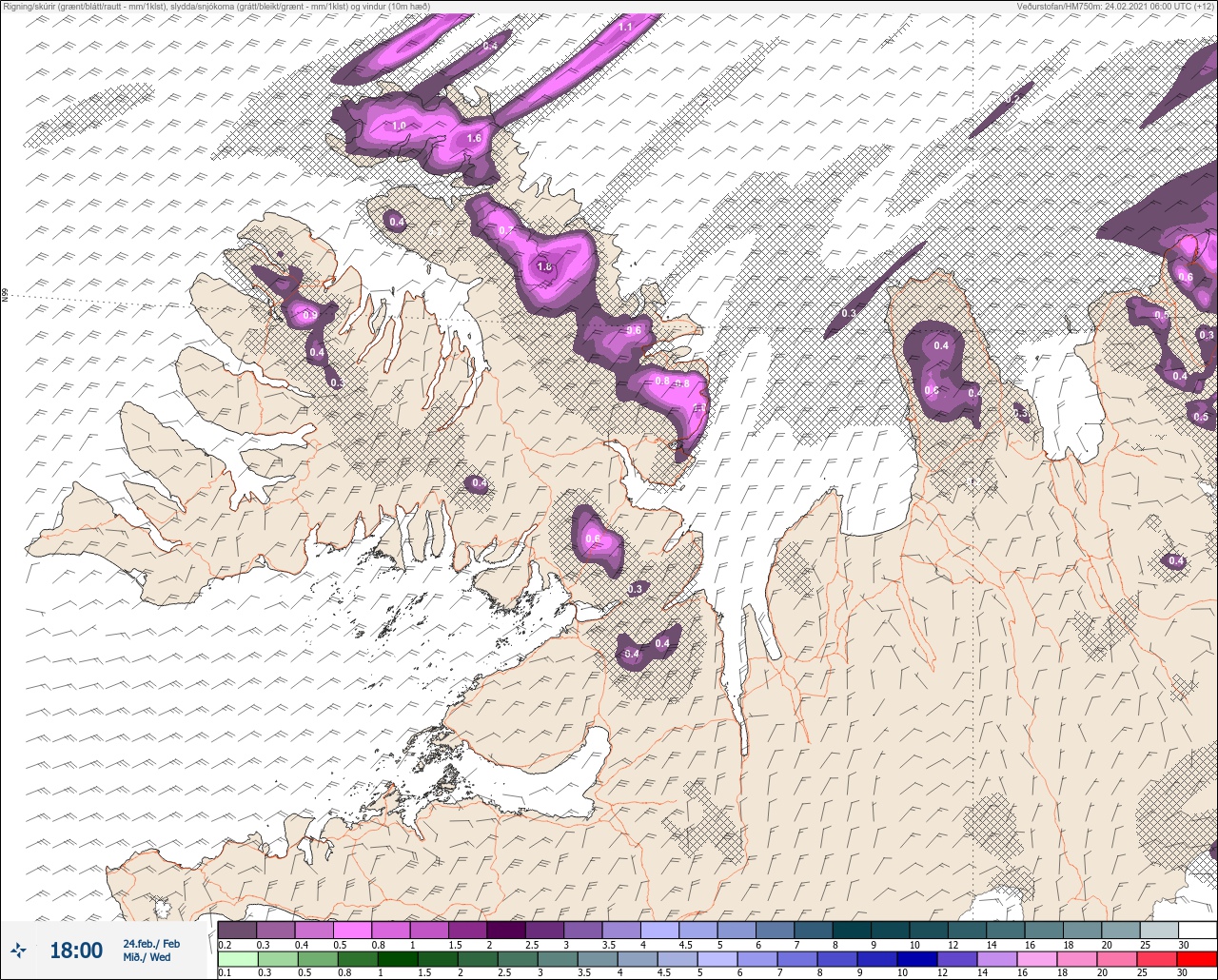The height and width of the screenshot is (980, 1218).
Task: Click the 18:00 forecast time label
Action: [76, 951]
